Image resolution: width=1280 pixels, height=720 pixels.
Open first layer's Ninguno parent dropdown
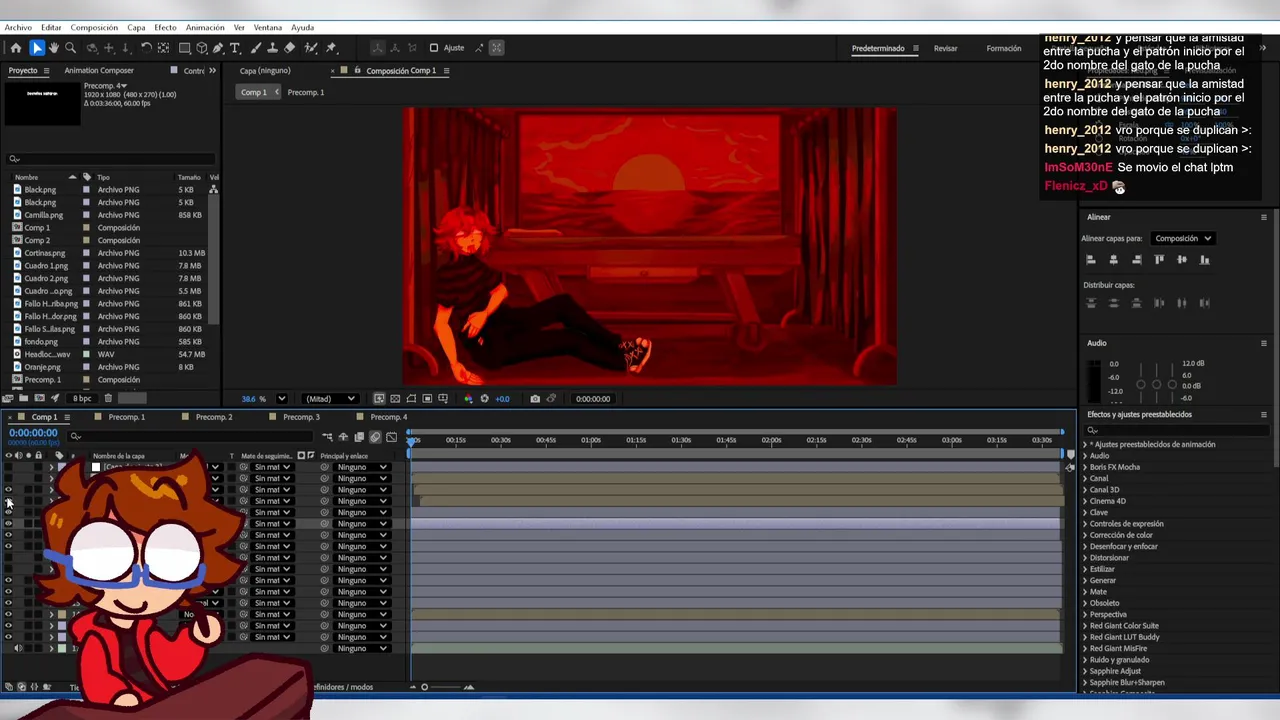(x=361, y=467)
